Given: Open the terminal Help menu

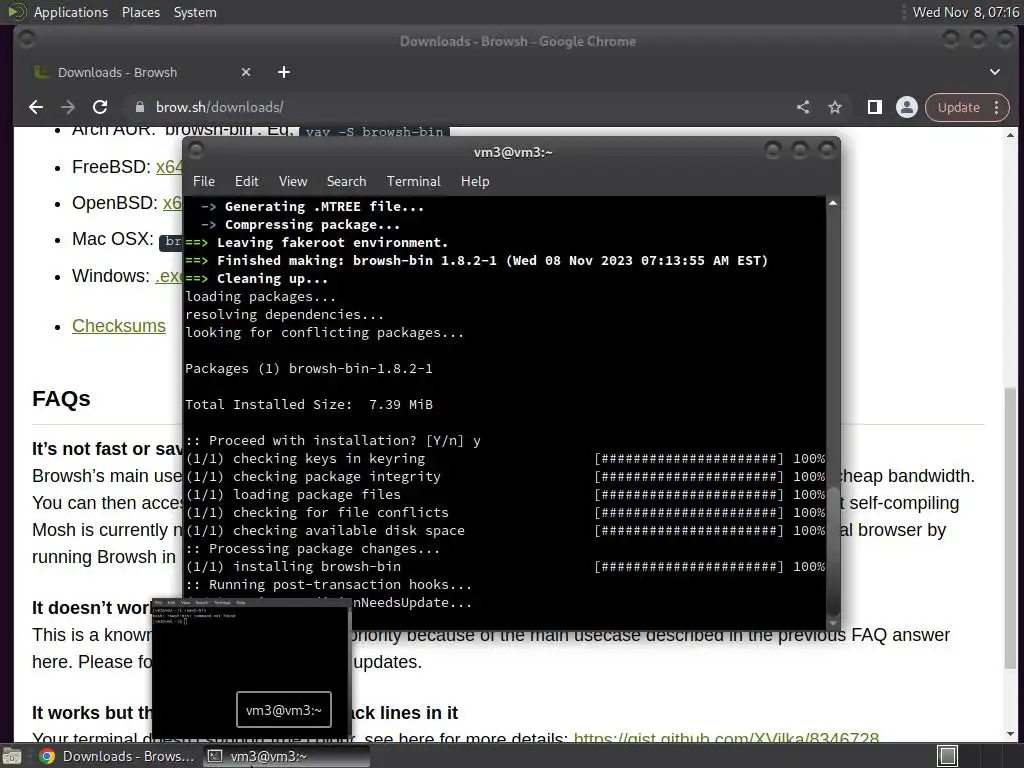Looking at the screenshot, I should (x=475, y=181).
